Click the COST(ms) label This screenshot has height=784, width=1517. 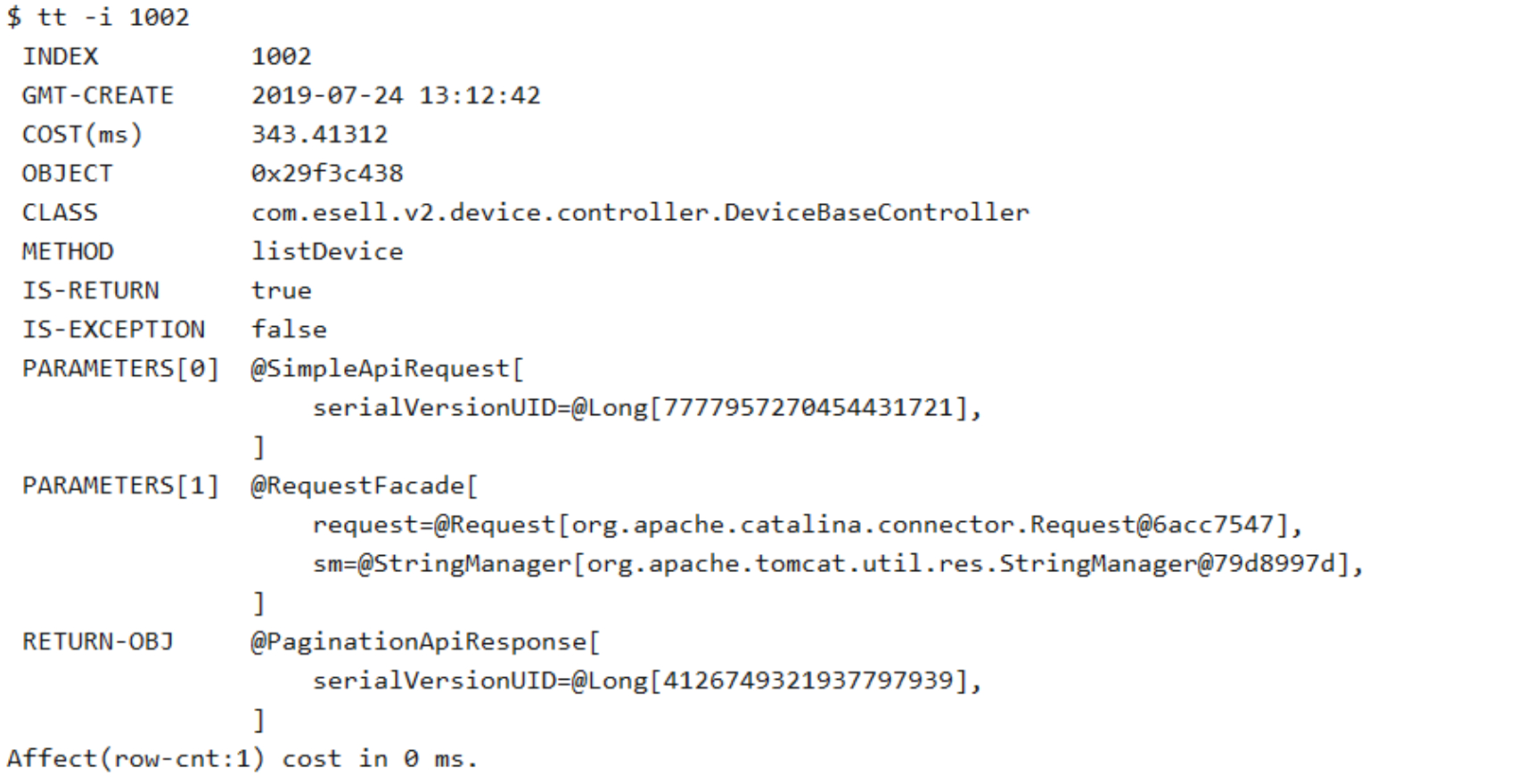coord(82,135)
